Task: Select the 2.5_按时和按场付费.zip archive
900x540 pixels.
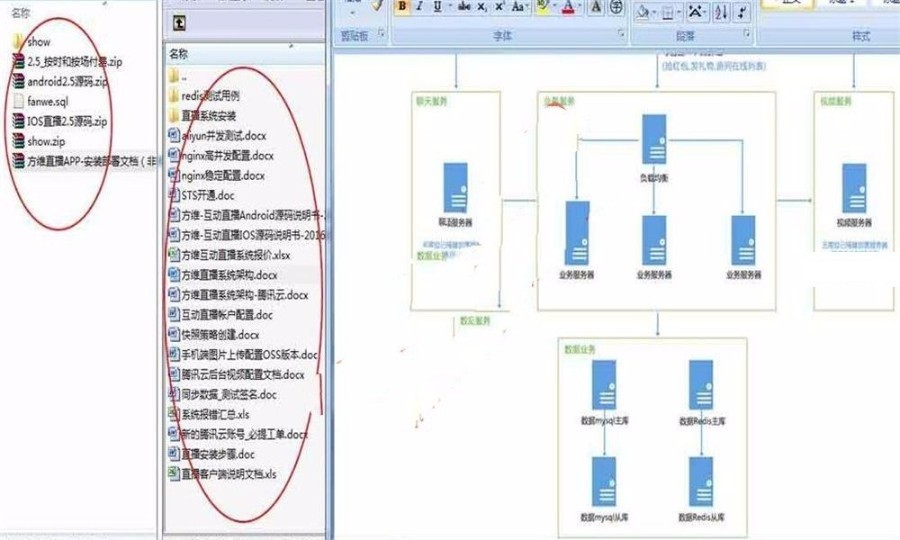Action: 68,61
